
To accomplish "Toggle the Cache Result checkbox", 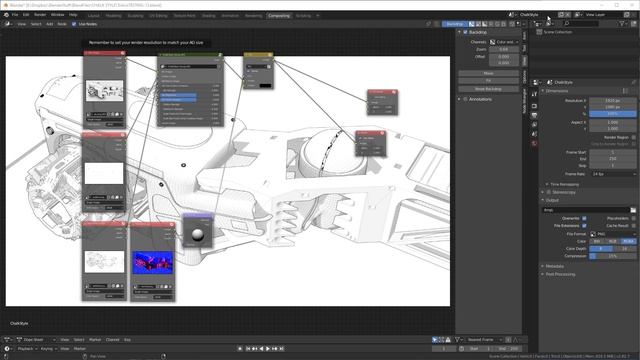I will (x=633, y=226).
